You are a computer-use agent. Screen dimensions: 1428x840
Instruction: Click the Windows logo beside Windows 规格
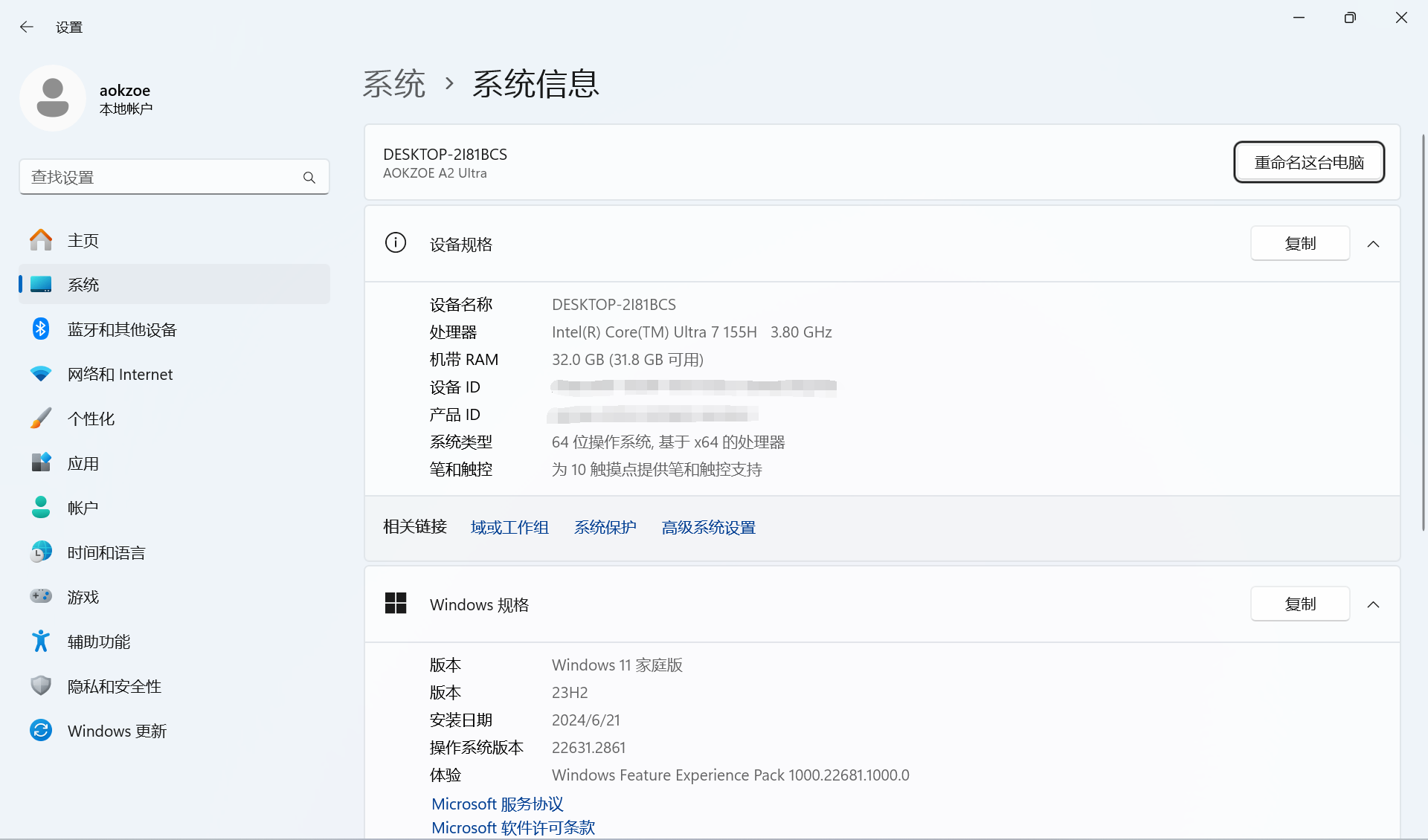click(396, 603)
